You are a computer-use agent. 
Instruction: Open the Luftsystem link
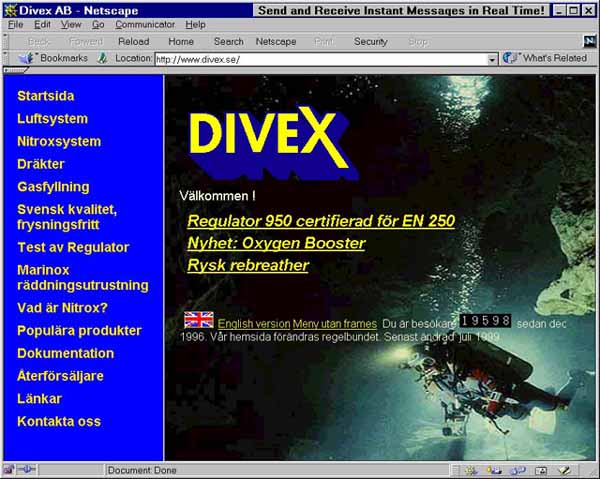pyautogui.click(x=52, y=119)
